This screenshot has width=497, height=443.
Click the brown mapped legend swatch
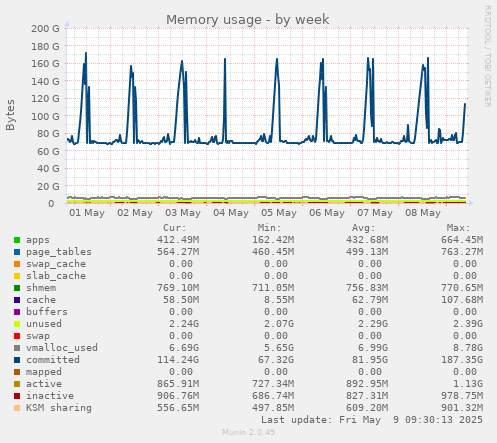pyautogui.click(x=17, y=372)
